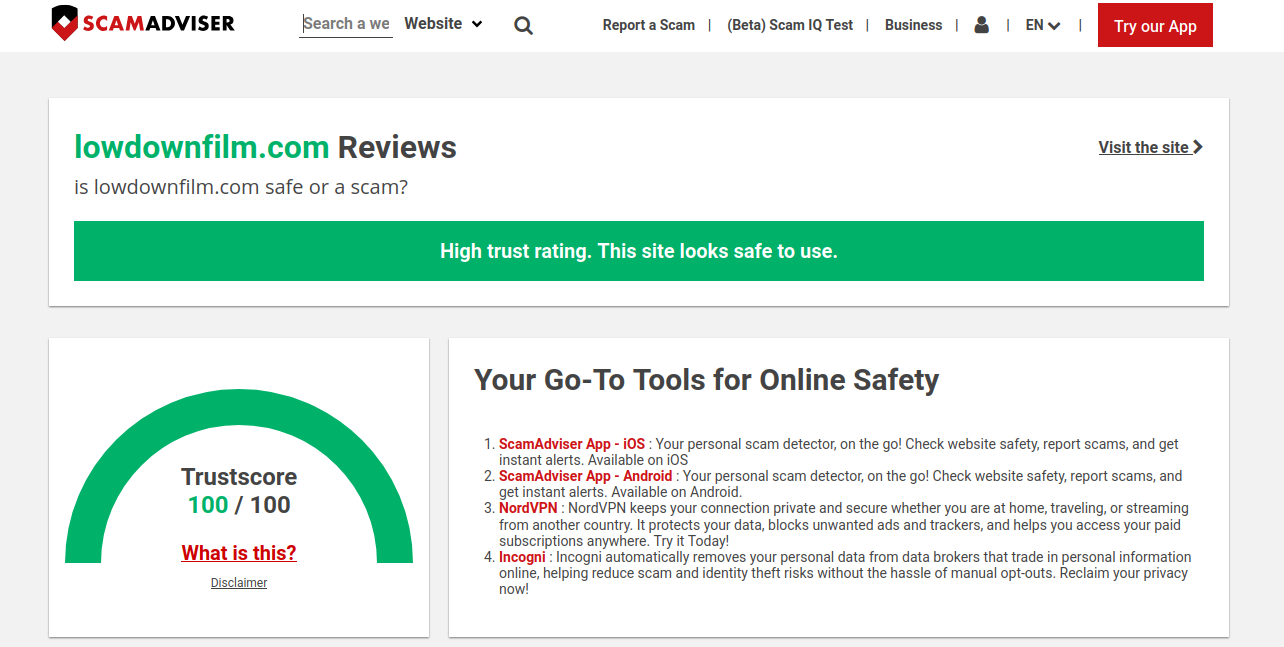Viewport: 1284px width, 647px height.
Task: Expand the Website search type dropdown
Action: tap(443, 24)
